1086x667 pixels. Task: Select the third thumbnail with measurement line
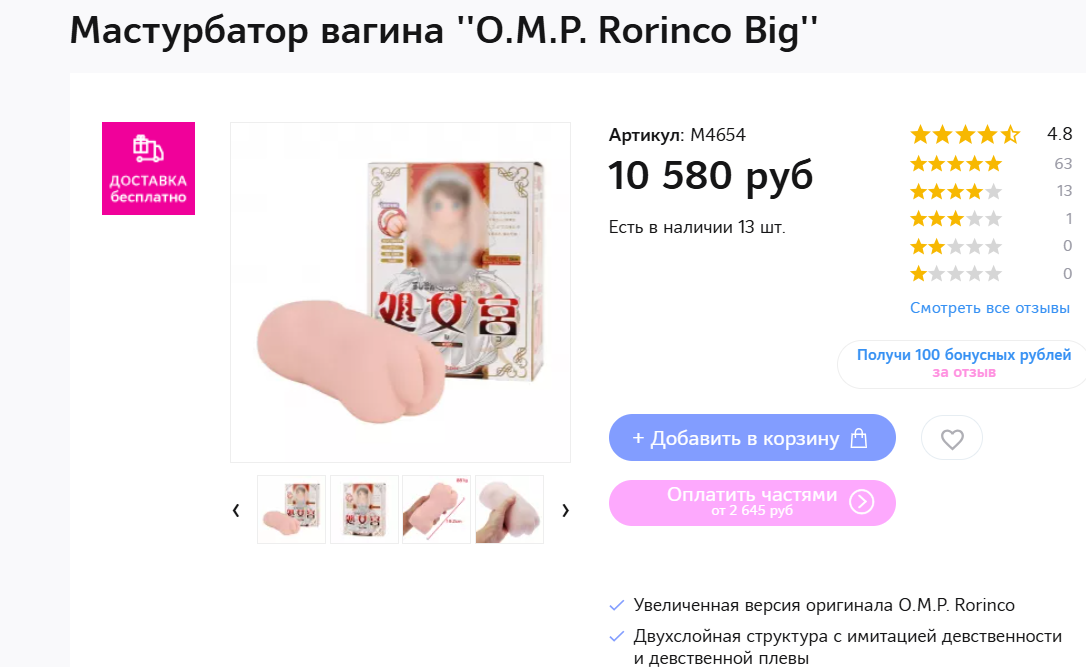coord(436,509)
